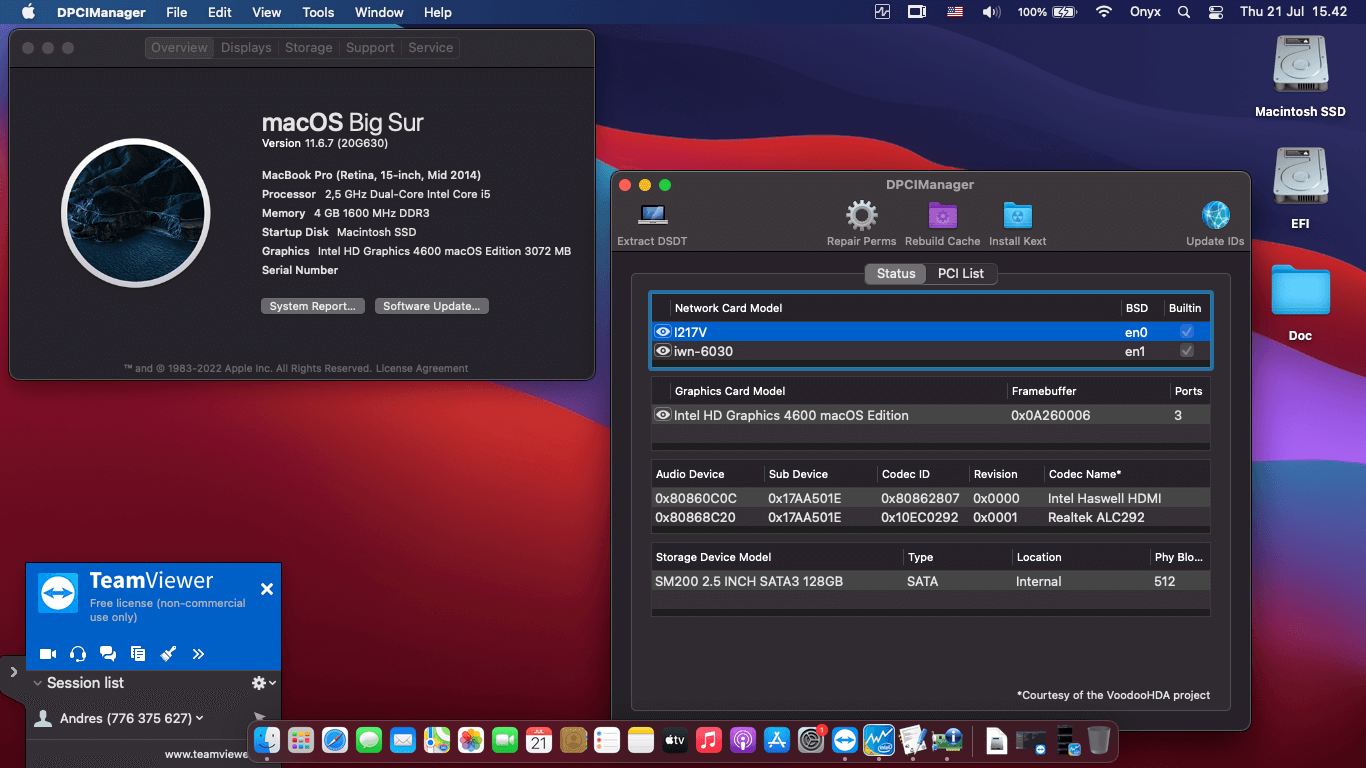Click the framebuffer value 0x0A260006
This screenshot has height=768, width=1366.
pos(1051,415)
